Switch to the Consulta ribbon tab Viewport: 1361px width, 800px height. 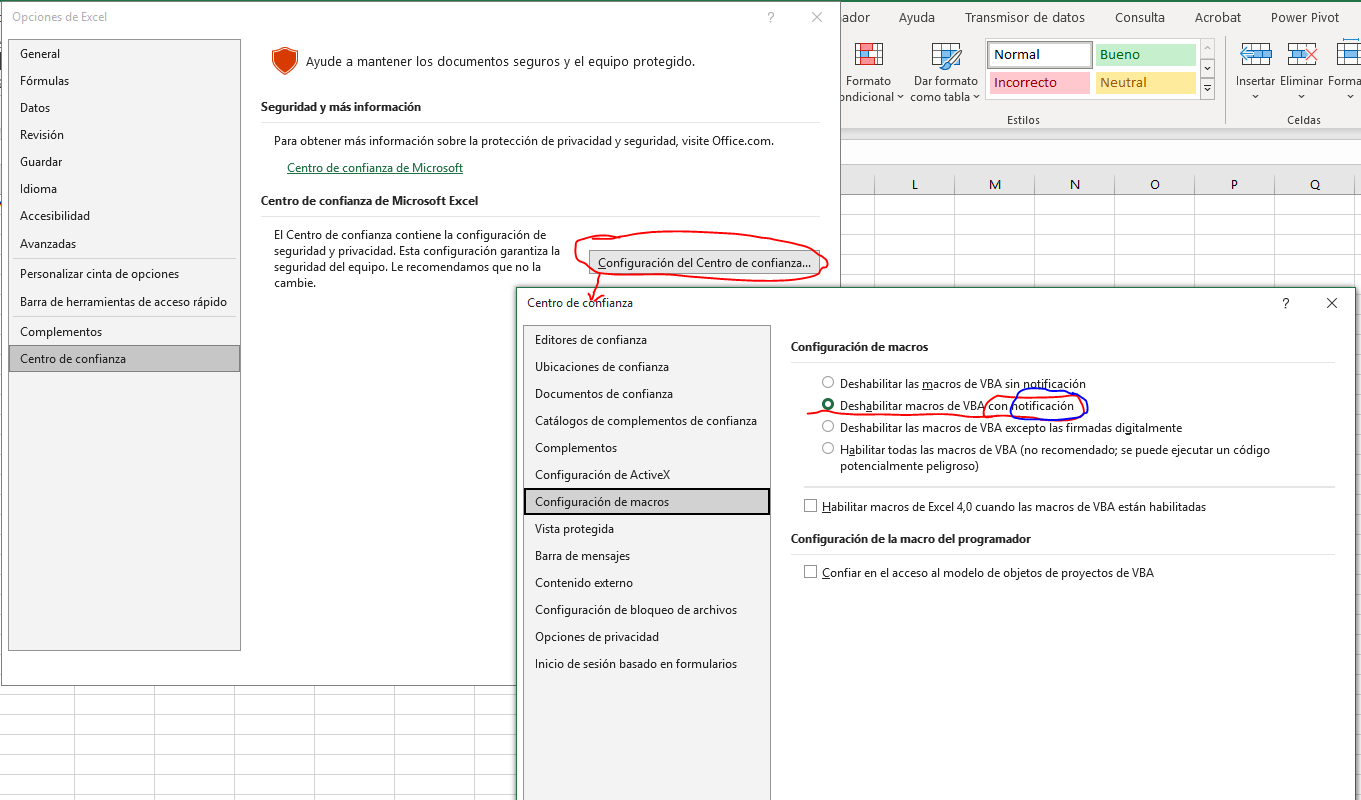(x=1140, y=17)
